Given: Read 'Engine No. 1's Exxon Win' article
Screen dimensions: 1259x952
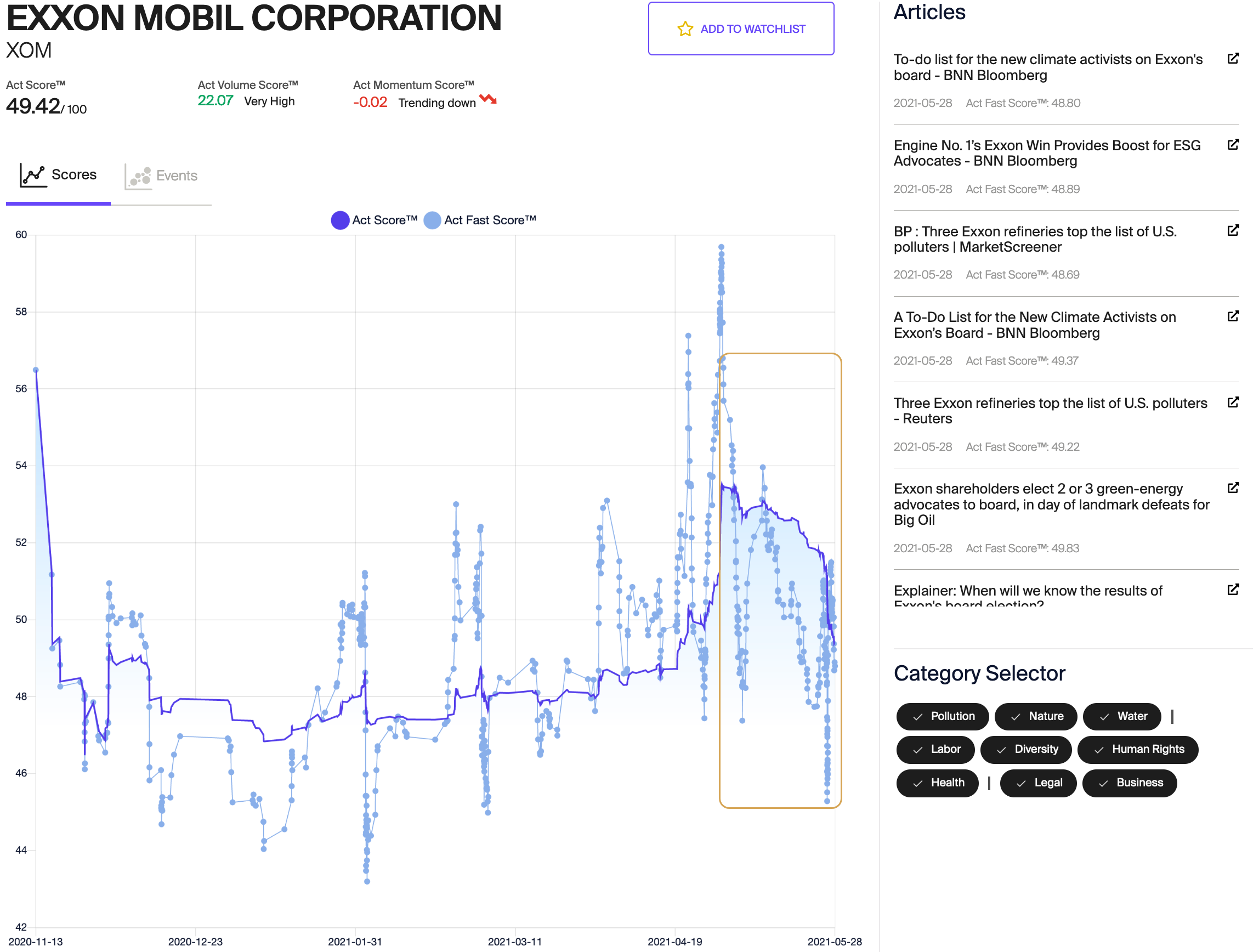Looking at the screenshot, I should (1047, 153).
